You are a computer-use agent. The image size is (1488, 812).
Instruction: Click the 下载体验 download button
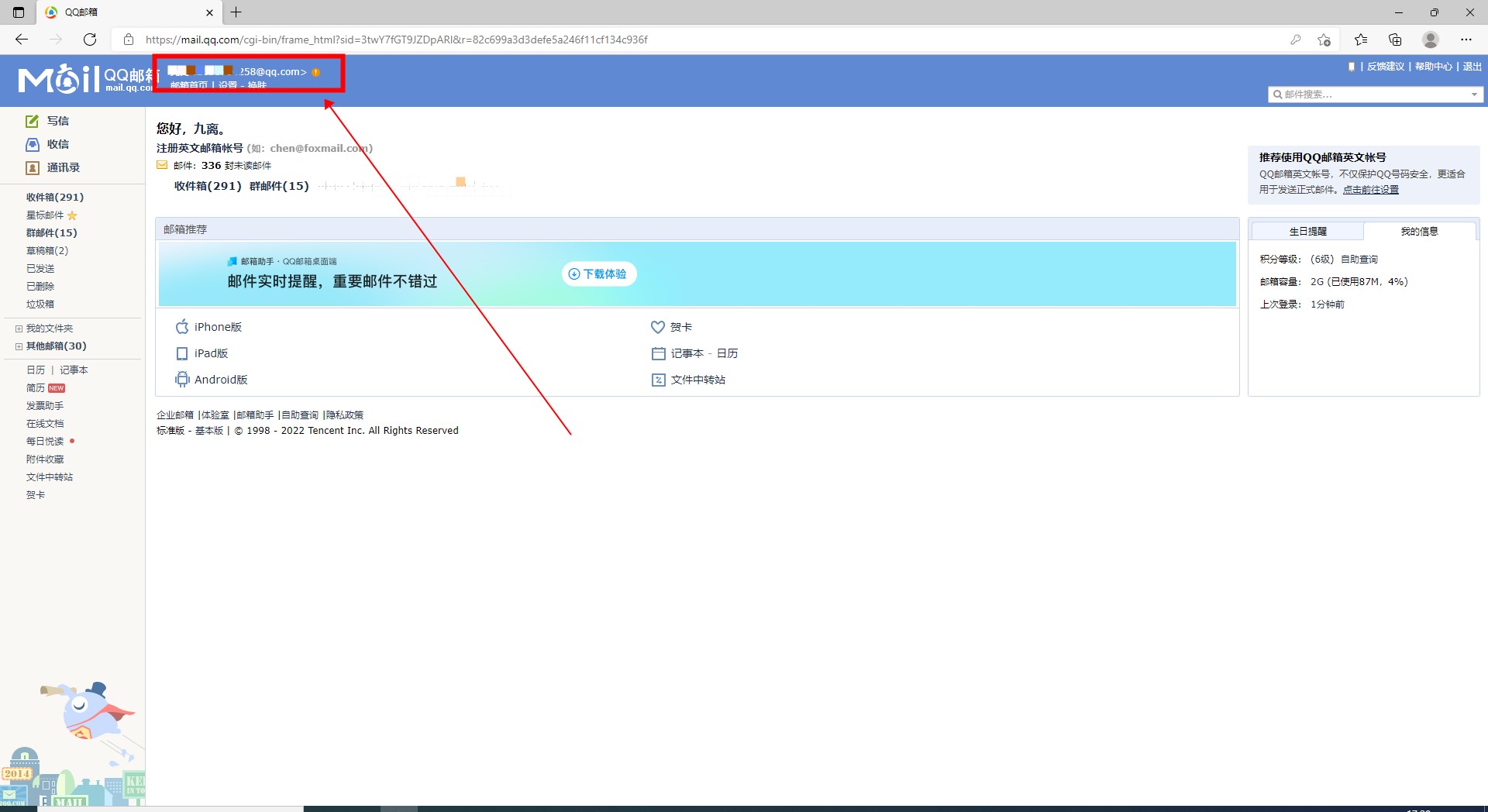tap(598, 274)
